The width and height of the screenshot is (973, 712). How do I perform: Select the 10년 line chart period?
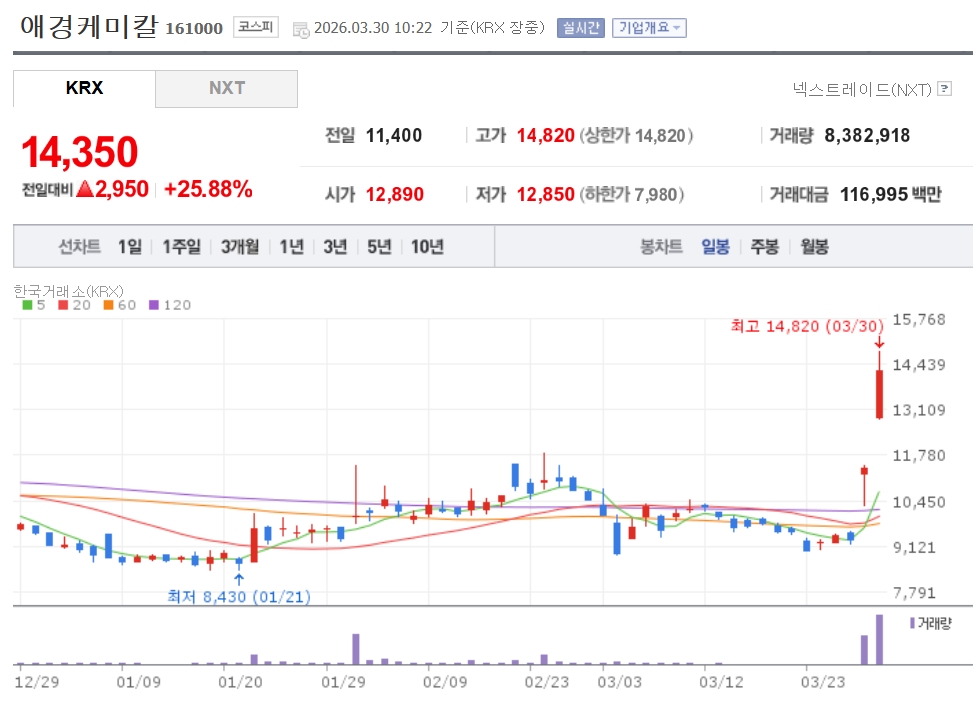click(x=428, y=246)
